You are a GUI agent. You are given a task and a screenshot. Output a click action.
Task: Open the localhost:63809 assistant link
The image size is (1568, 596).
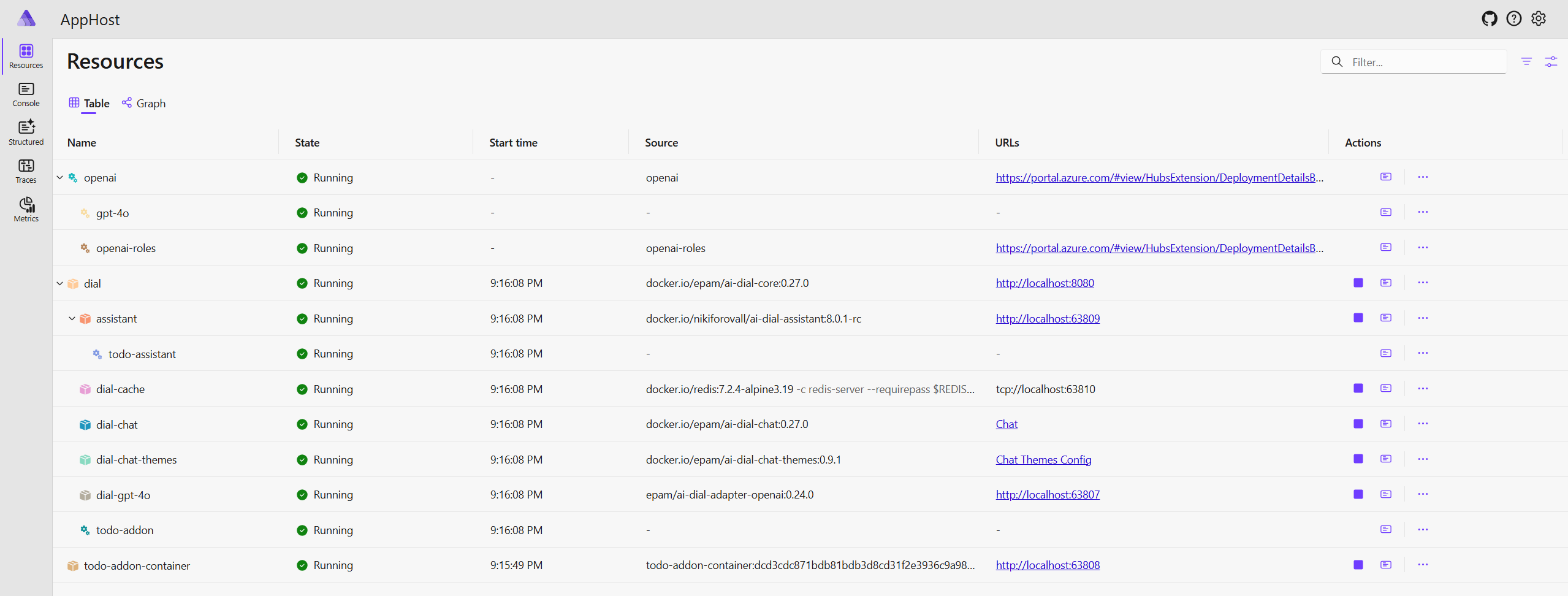[1048, 318]
